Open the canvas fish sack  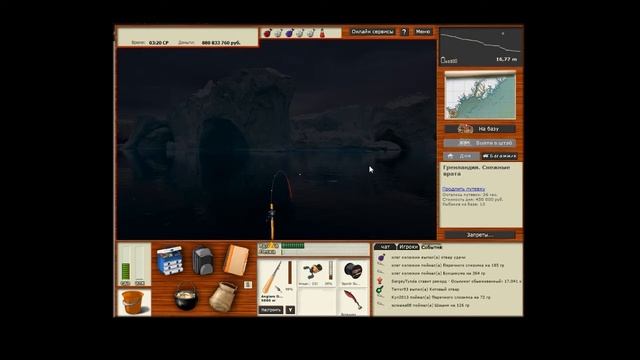point(222,297)
